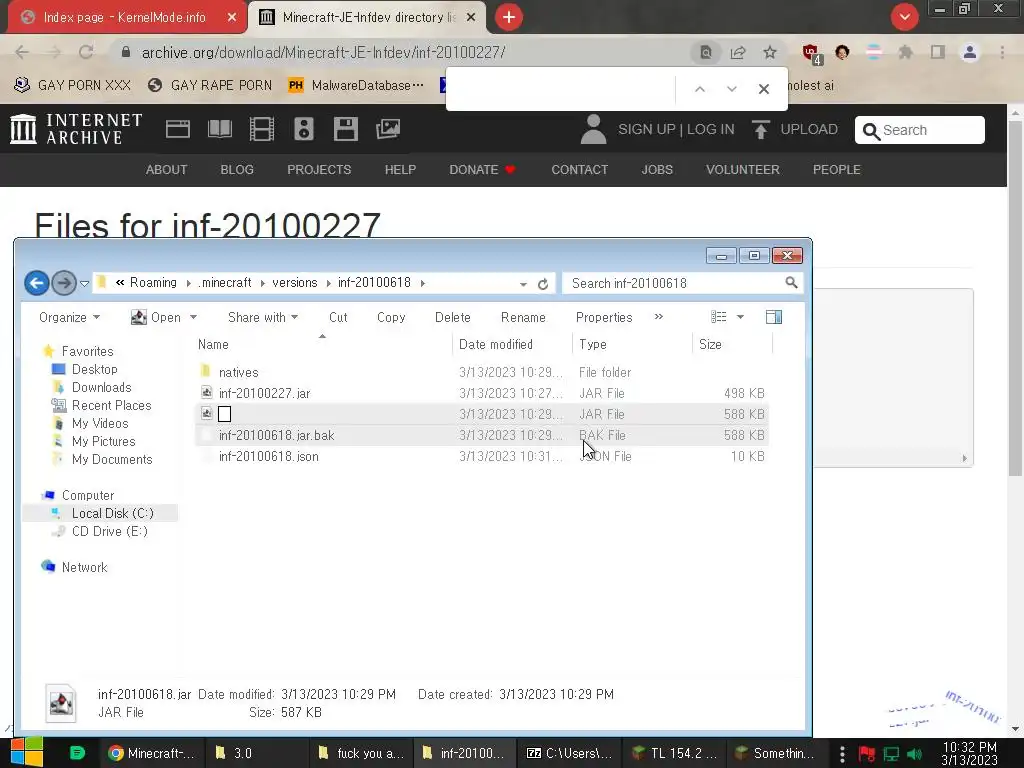The height and width of the screenshot is (768, 1024).
Task: Open the Chrome profile icon
Action: 970,52
